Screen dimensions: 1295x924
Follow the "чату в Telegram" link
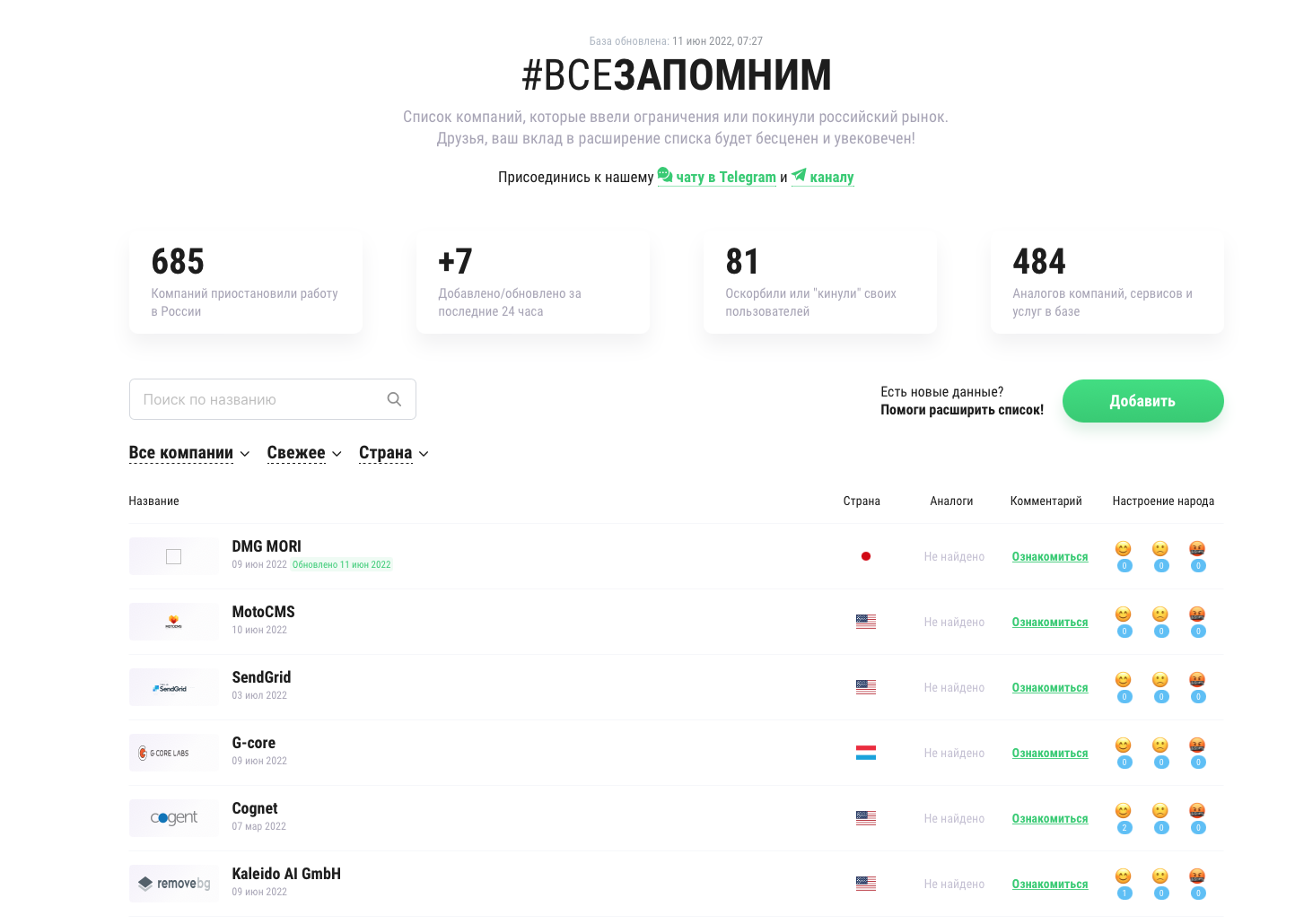click(725, 178)
